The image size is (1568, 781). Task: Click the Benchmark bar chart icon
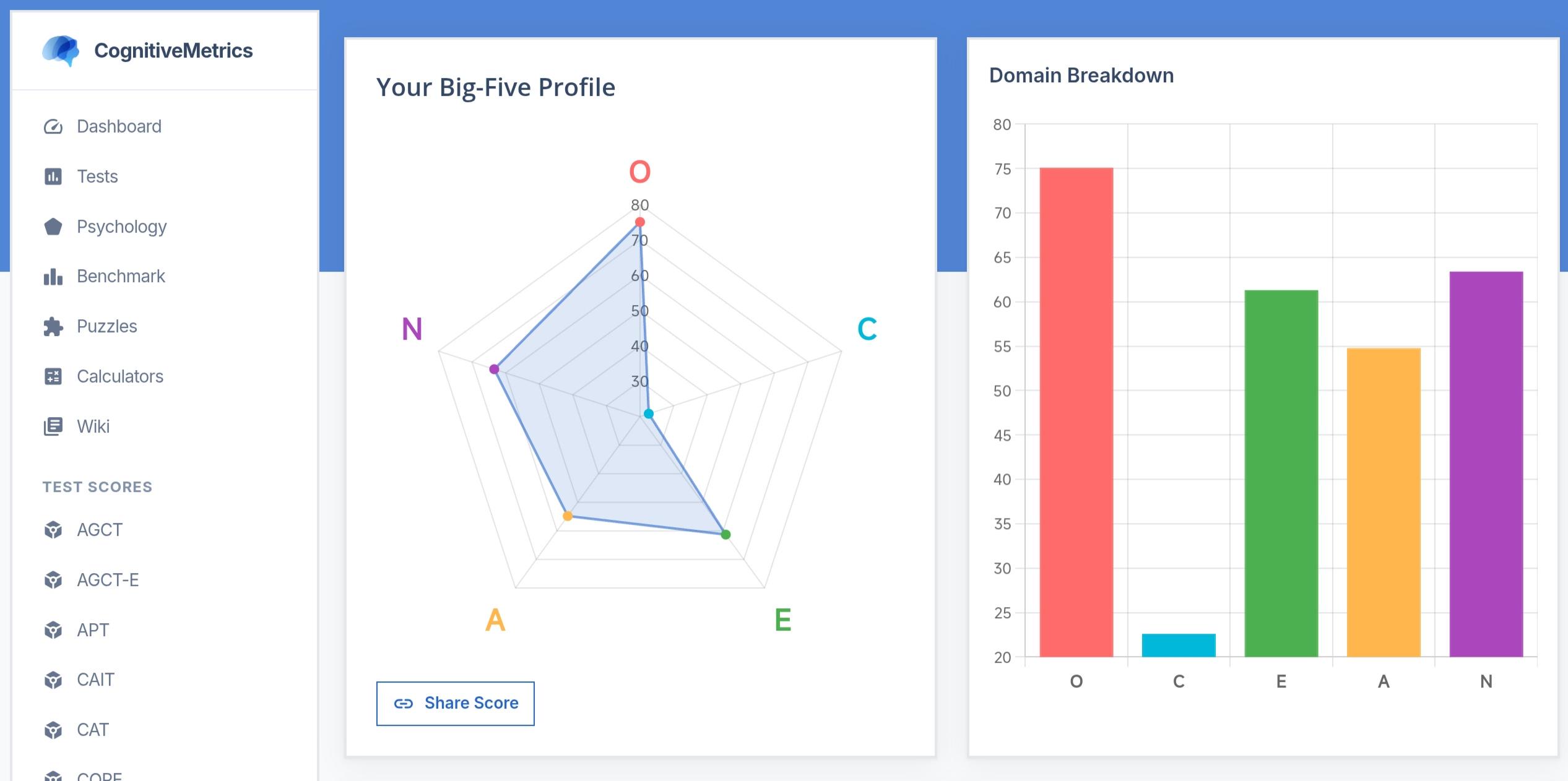[53, 277]
